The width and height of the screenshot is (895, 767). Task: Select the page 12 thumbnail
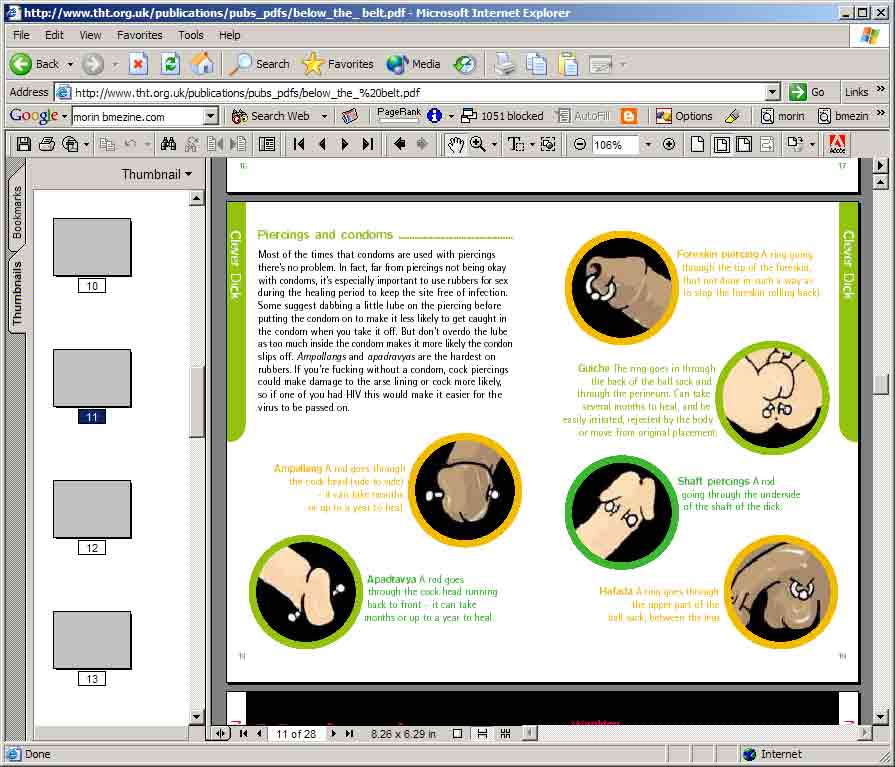pos(92,510)
